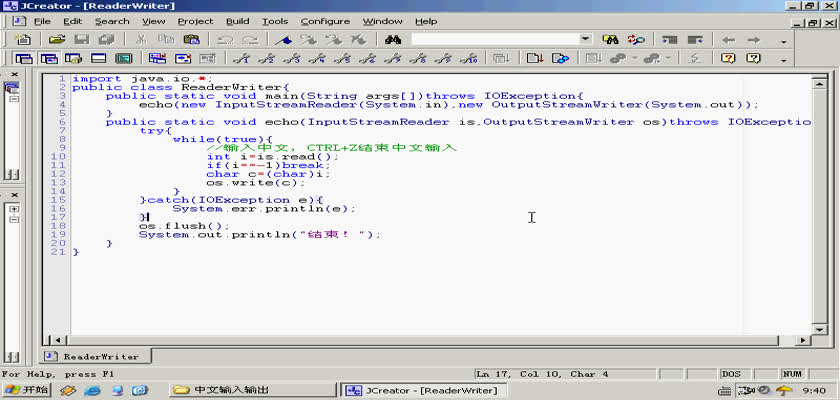This screenshot has width=840, height=400.
Task: Click the Paste clipboard icon
Action: point(191,40)
